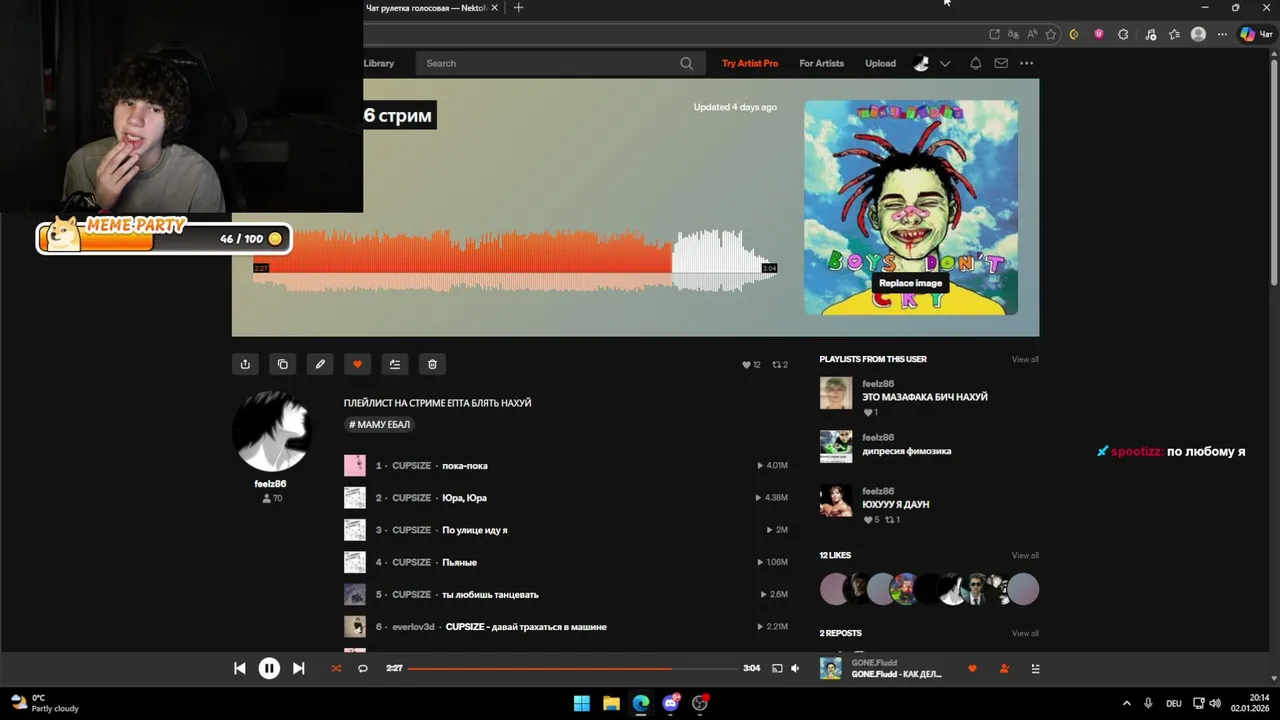1280x720 pixels.
Task: Open the play queue list icon
Action: [1035, 668]
